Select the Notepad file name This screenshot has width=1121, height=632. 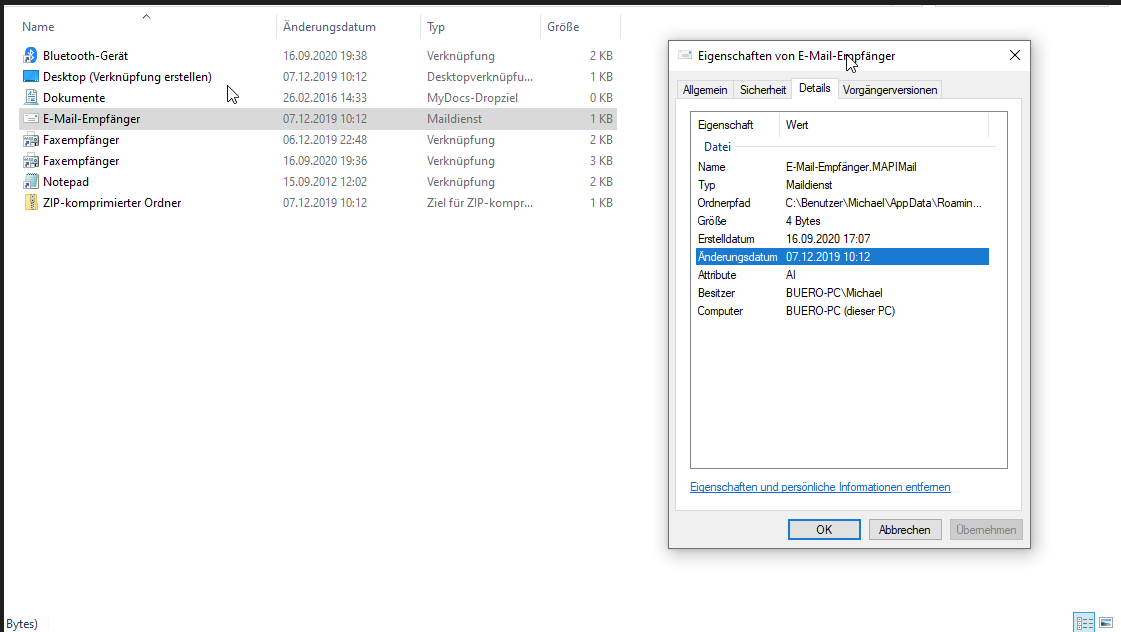coord(66,182)
